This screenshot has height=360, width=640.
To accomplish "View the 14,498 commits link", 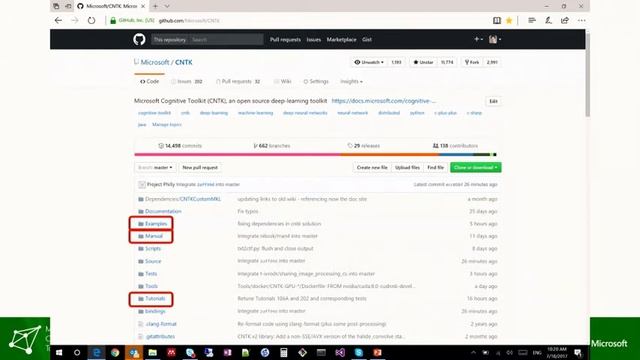I will click(x=180, y=146).
